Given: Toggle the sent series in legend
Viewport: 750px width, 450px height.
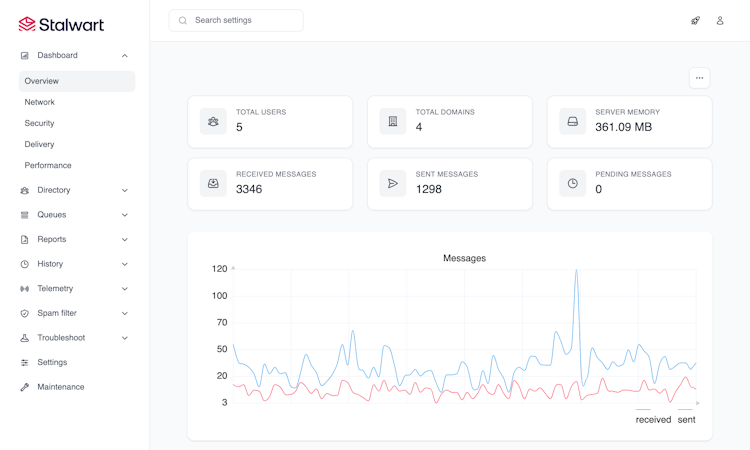Looking at the screenshot, I should [x=686, y=420].
